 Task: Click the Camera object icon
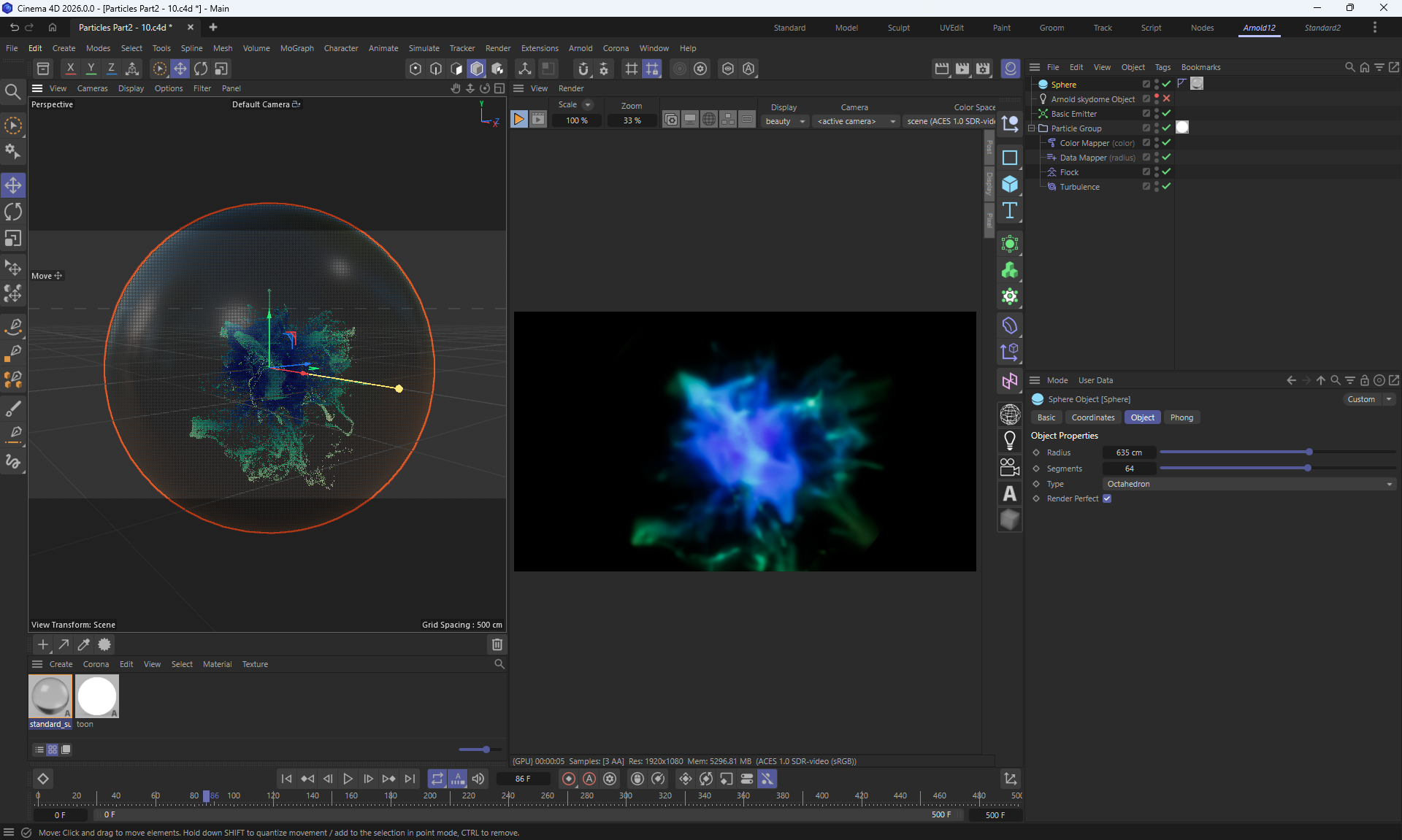tap(1010, 467)
